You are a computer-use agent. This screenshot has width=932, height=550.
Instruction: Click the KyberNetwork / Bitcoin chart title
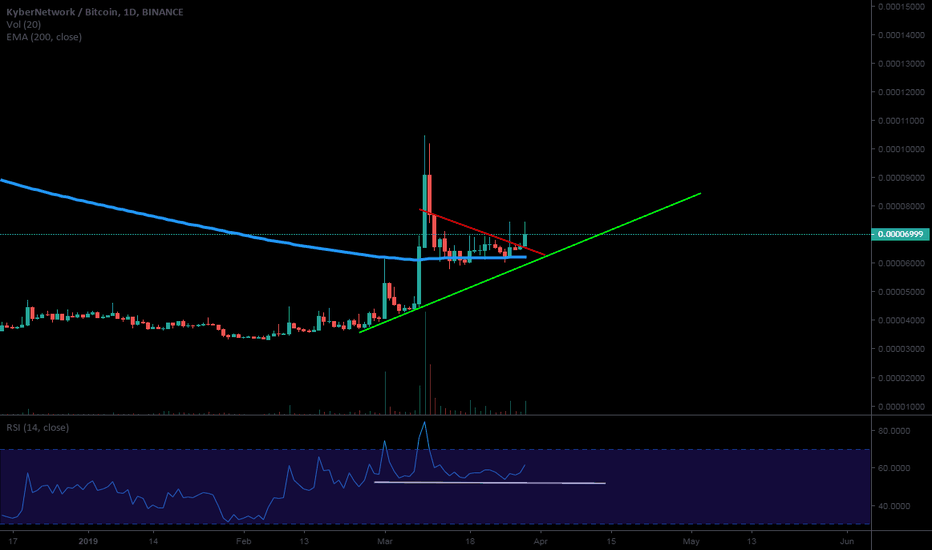tap(95, 12)
